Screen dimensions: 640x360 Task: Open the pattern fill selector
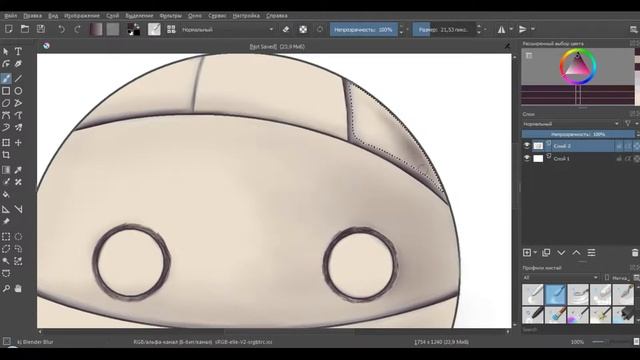pos(113,29)
